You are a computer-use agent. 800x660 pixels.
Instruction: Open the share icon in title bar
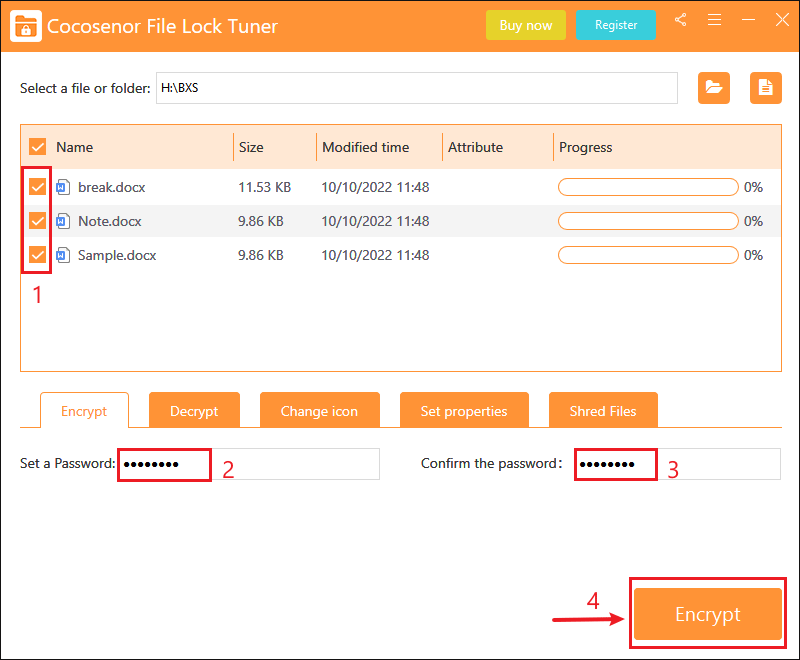(680, 20)
